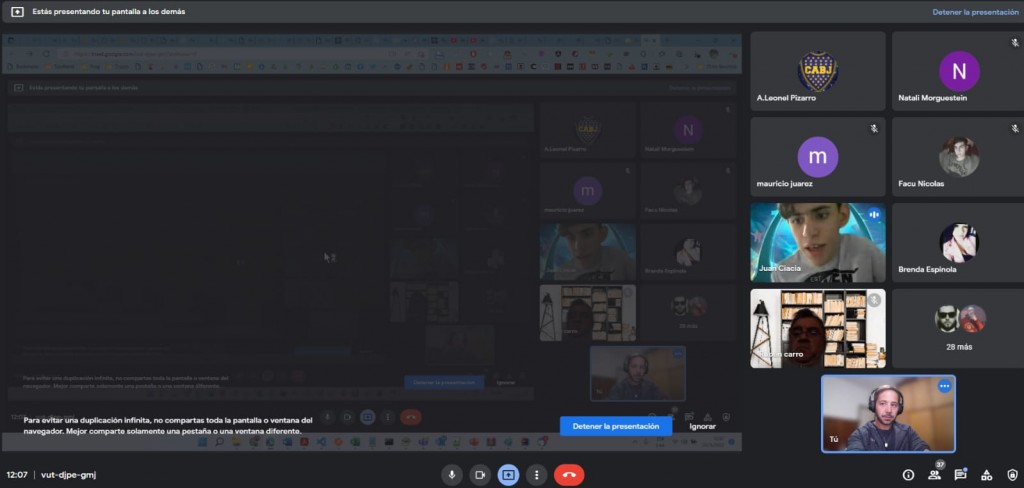1024x488 pixels.
Task: Open host controls shield lock icon
Action: coord(1011,475)
